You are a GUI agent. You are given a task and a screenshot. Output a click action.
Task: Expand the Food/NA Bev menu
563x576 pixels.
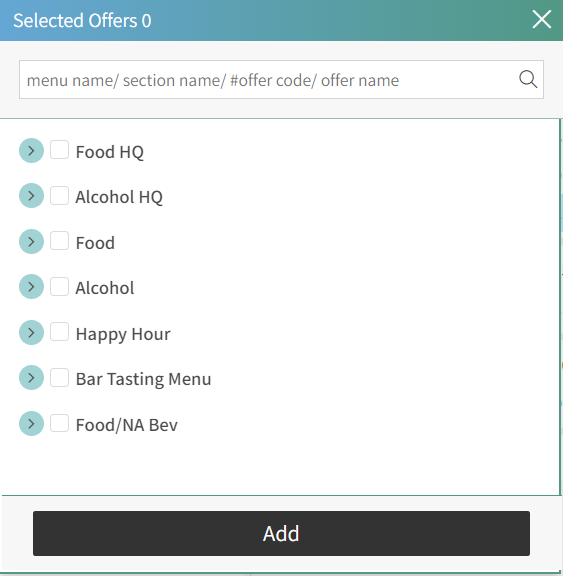(31, 424)
